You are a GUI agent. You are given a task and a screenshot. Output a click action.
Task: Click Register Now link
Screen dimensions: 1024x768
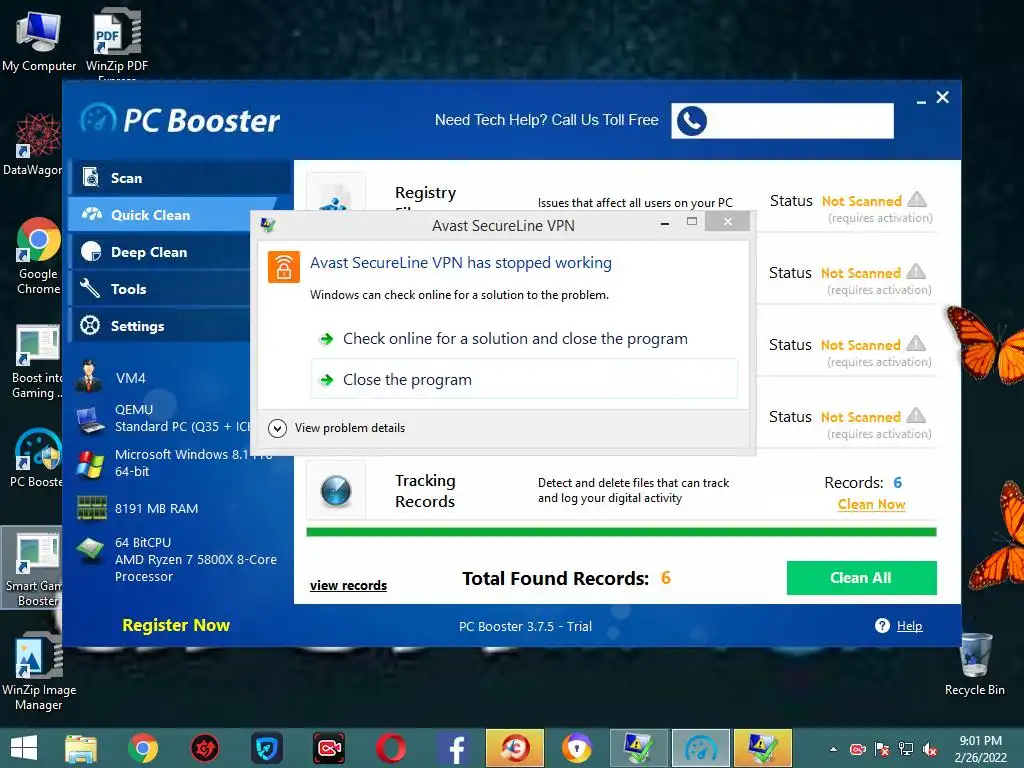pyautogui.click(x=176, y=625)
